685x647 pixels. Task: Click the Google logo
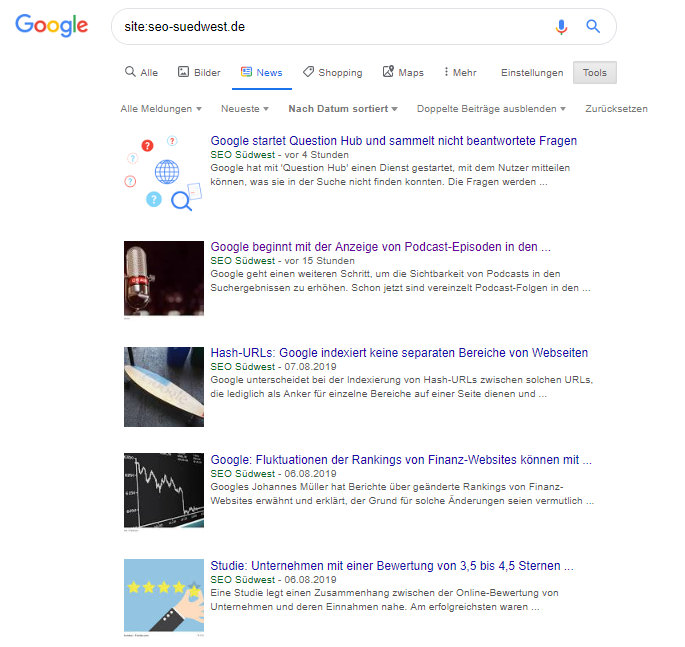tap(52, 25)
